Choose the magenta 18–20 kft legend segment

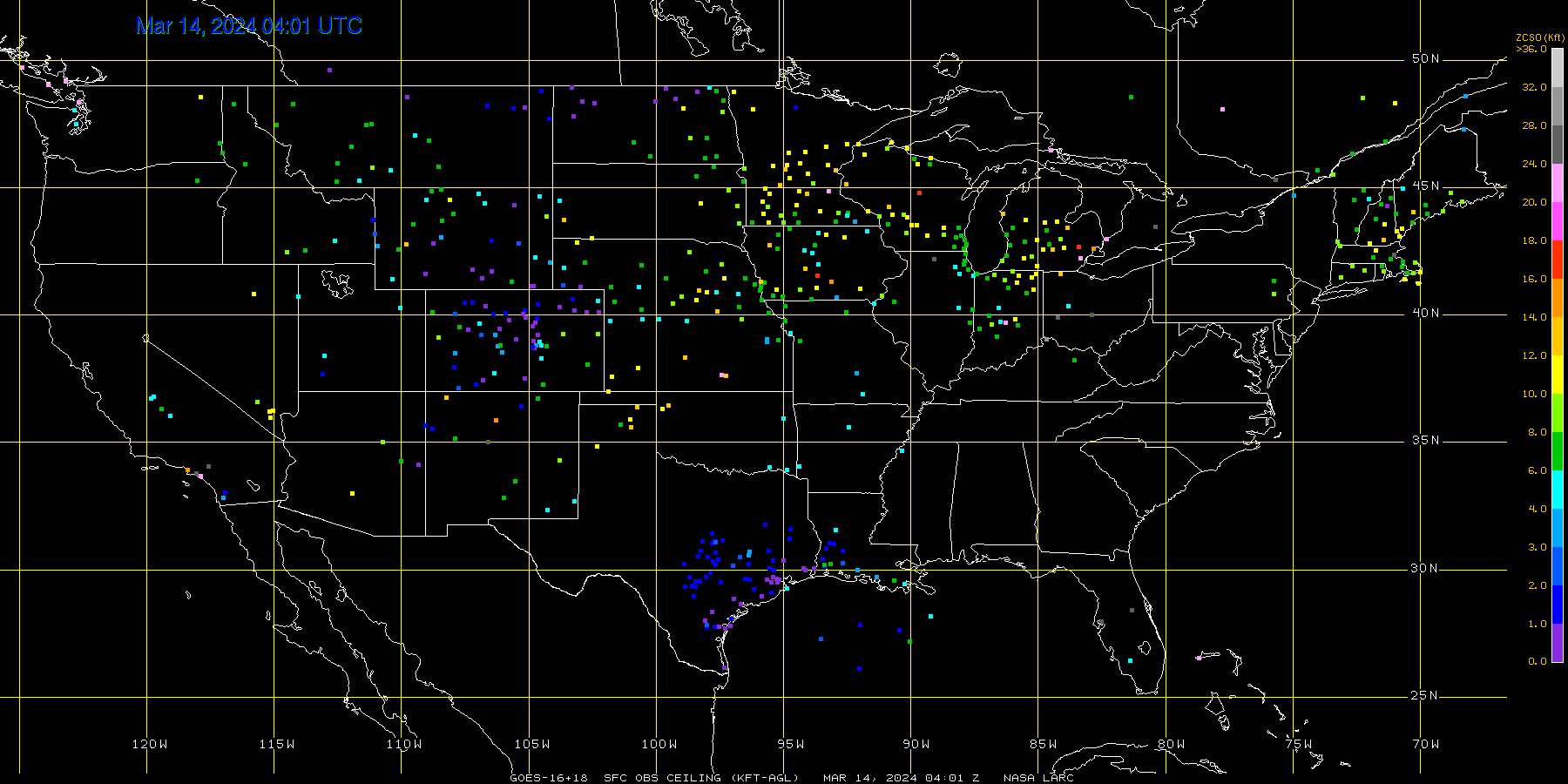(1558, 221)
